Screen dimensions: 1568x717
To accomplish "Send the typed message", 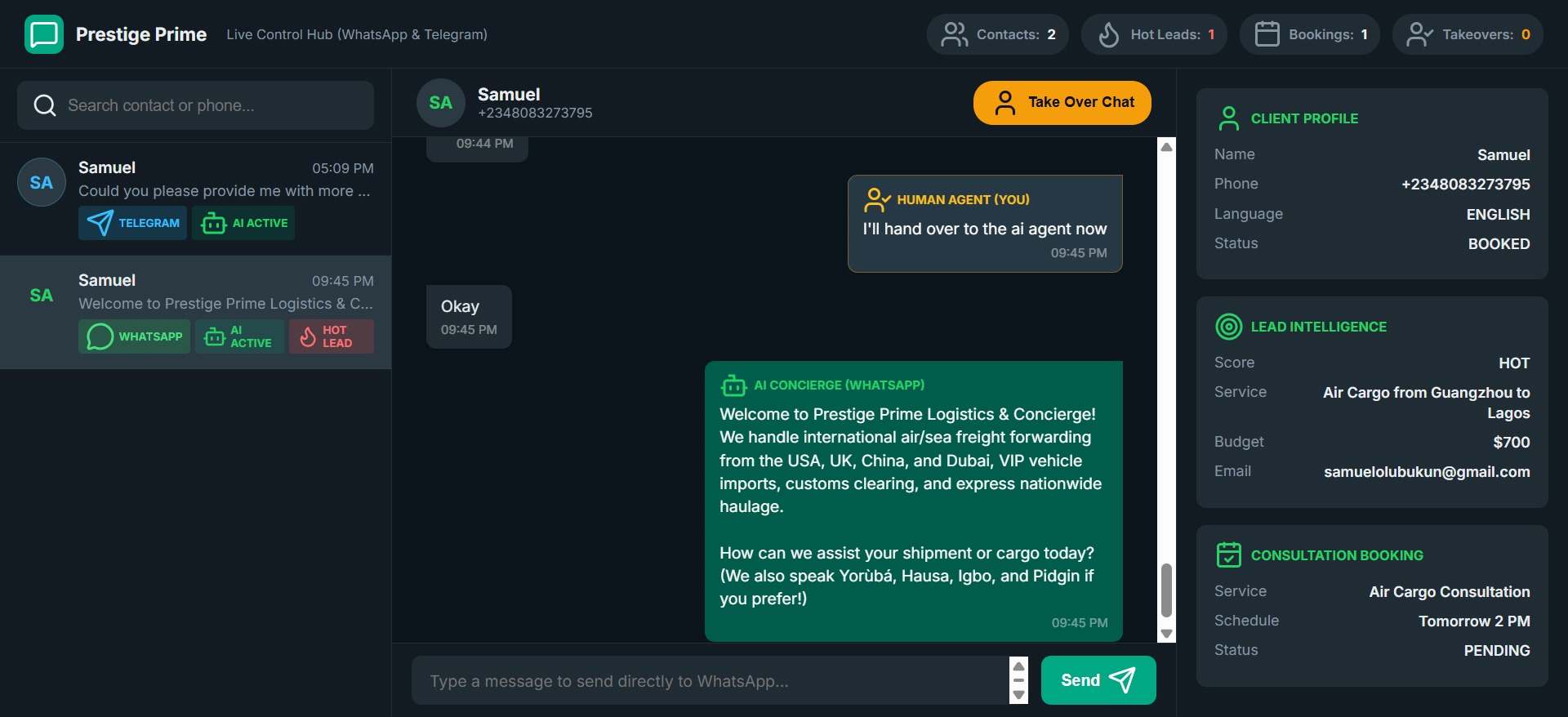I will pos(1098,680).
